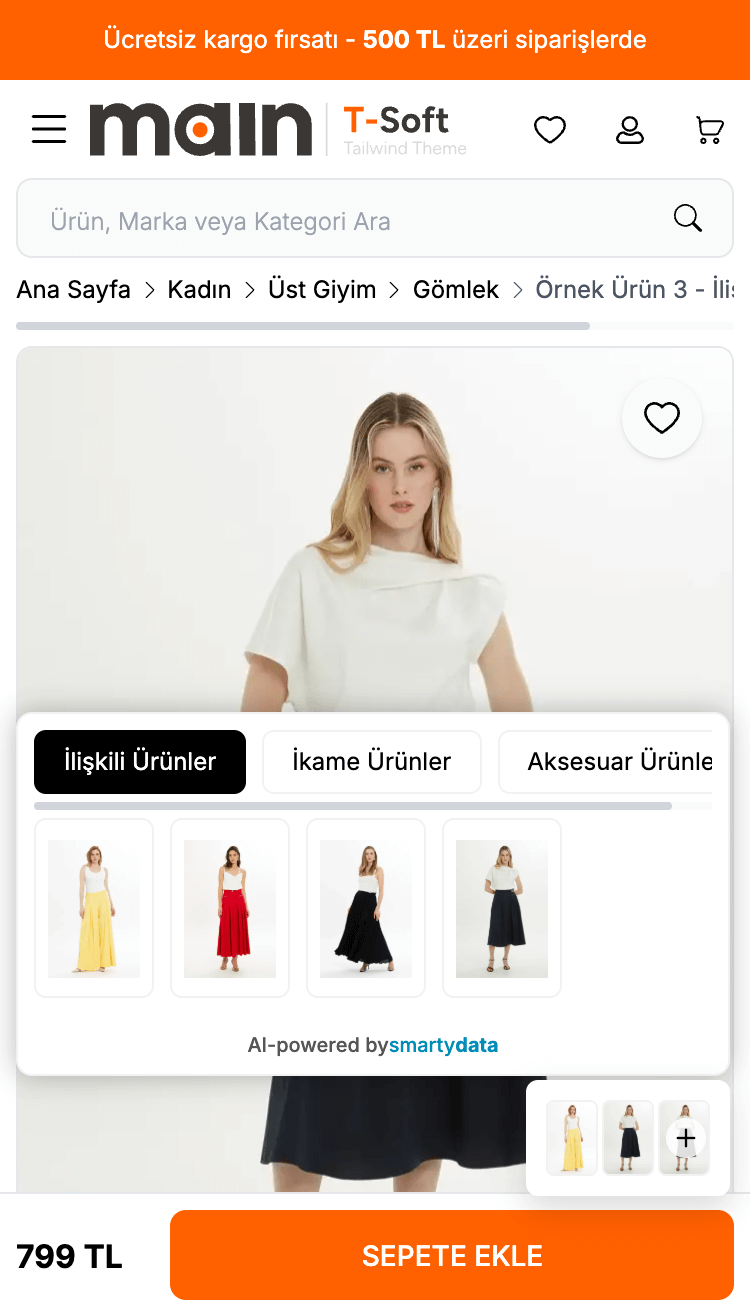Click the breadcrumb horizontal scrollbar
Screen dimensions: 750x1316
coord(303,326)
